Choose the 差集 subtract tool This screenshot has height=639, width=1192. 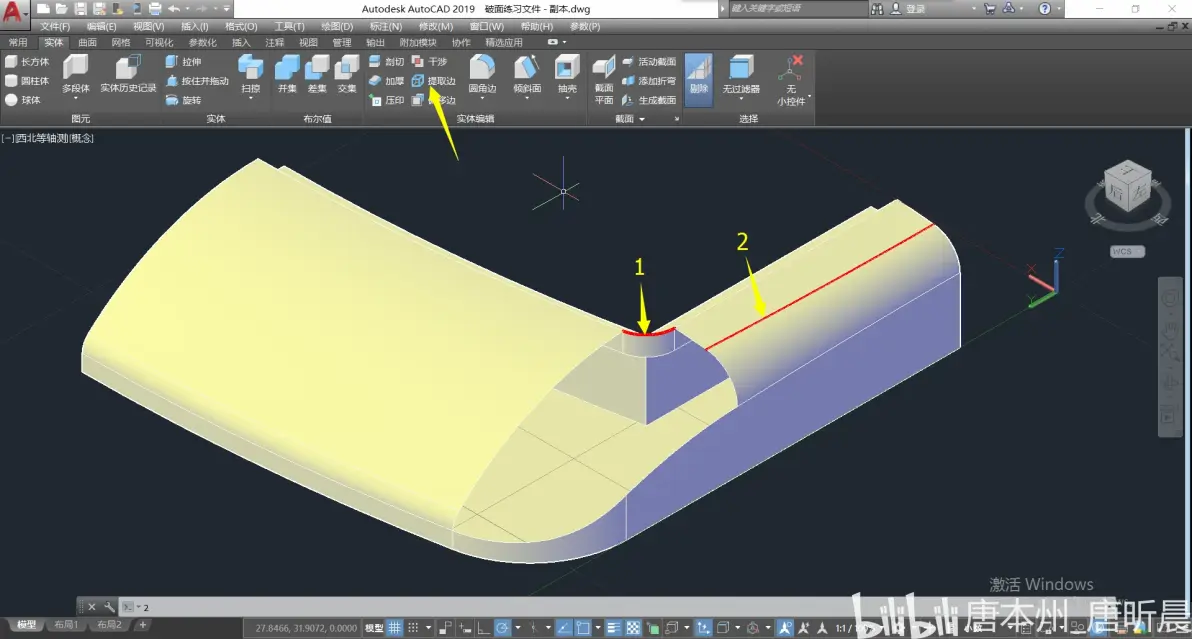click(317, 74)
